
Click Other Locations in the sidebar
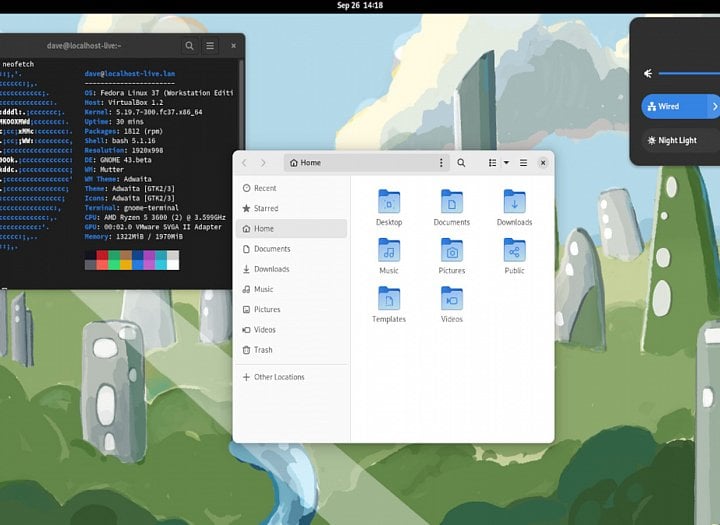[x=279, y=377]
